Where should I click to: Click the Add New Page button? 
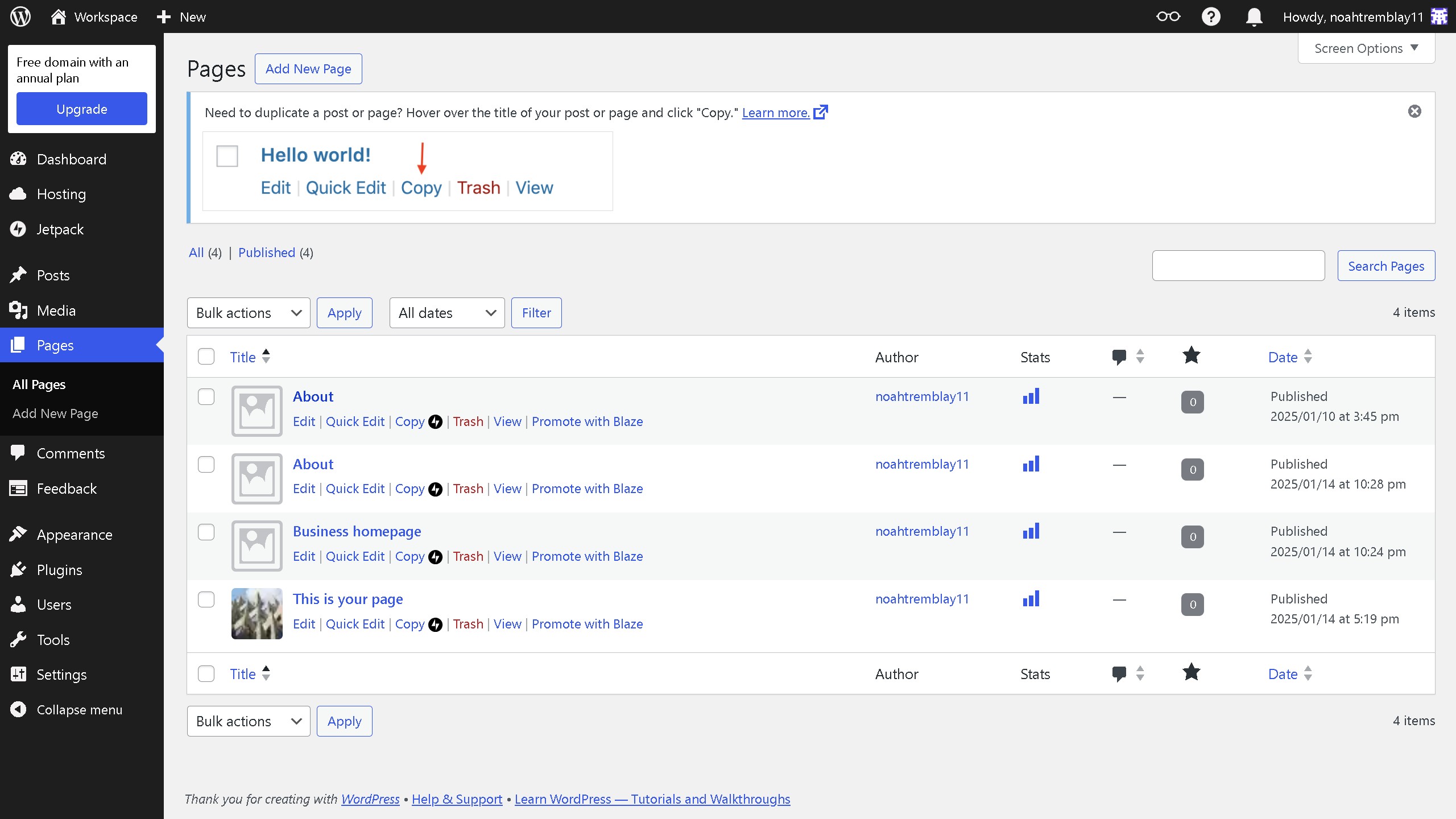coord(308,69)
